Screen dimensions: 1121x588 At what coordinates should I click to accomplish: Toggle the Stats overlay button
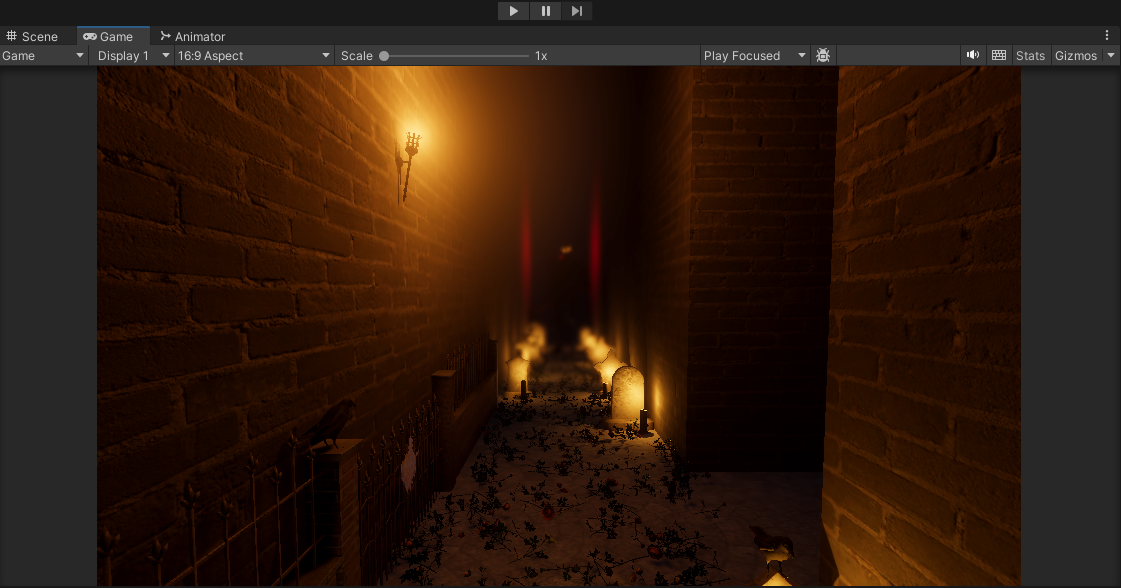pyautogui.click(x=1030, y=56)
